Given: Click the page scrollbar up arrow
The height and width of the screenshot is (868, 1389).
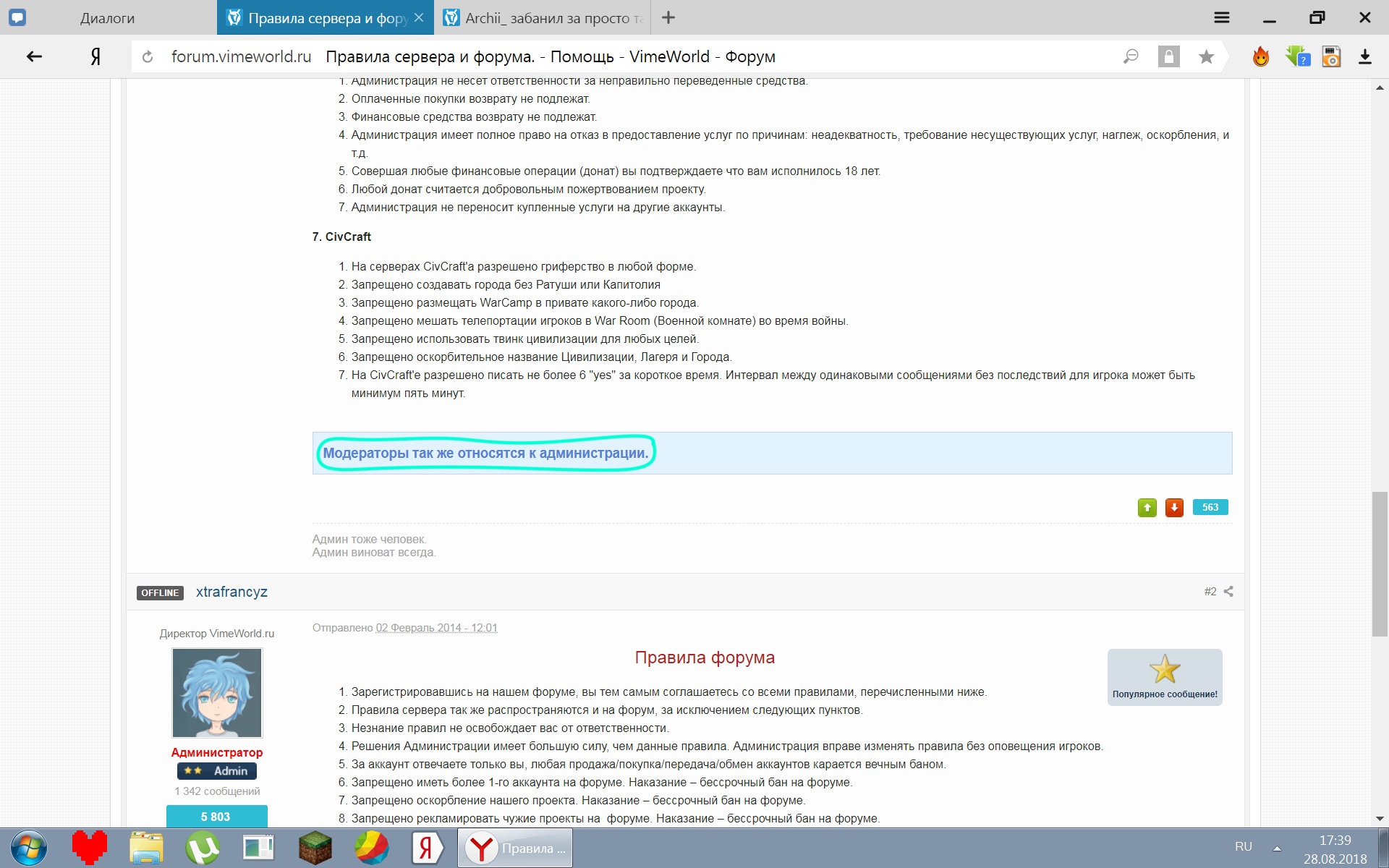Looking at the screenshot, I should [x=1380, y=88].
